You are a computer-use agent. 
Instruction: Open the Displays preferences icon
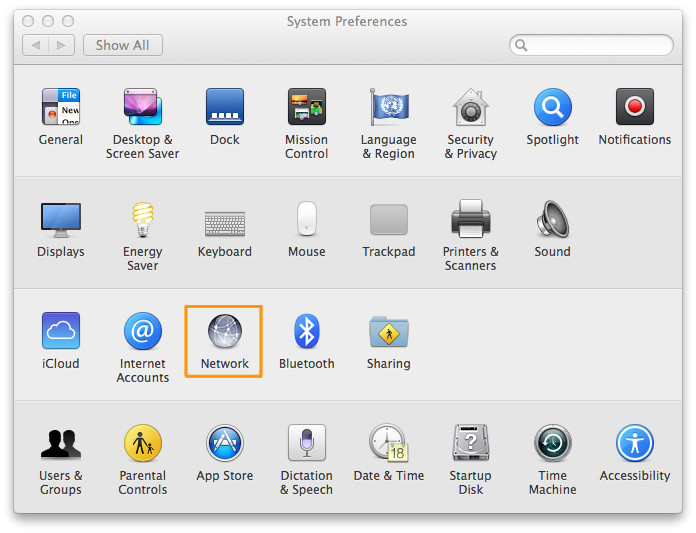point(61,219)
